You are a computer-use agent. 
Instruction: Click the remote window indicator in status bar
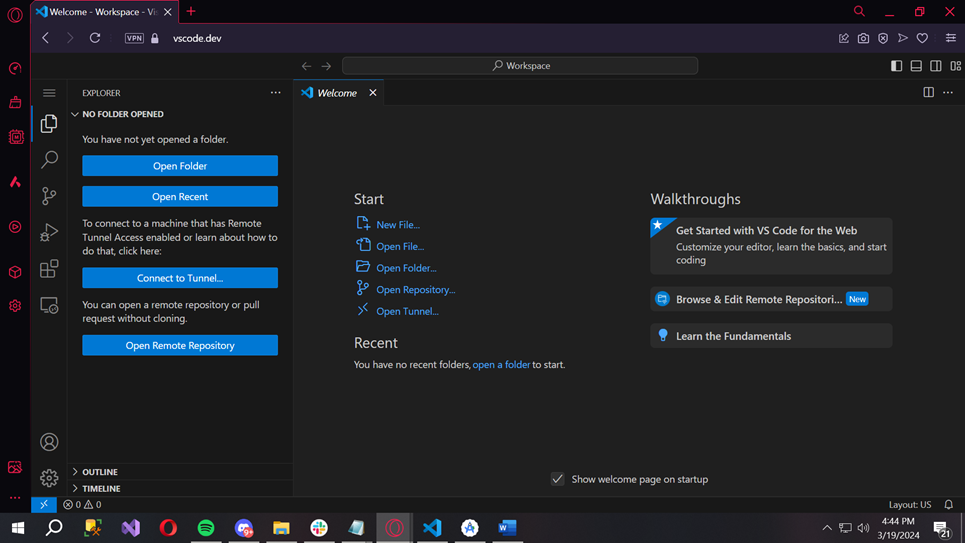point(44,504)
